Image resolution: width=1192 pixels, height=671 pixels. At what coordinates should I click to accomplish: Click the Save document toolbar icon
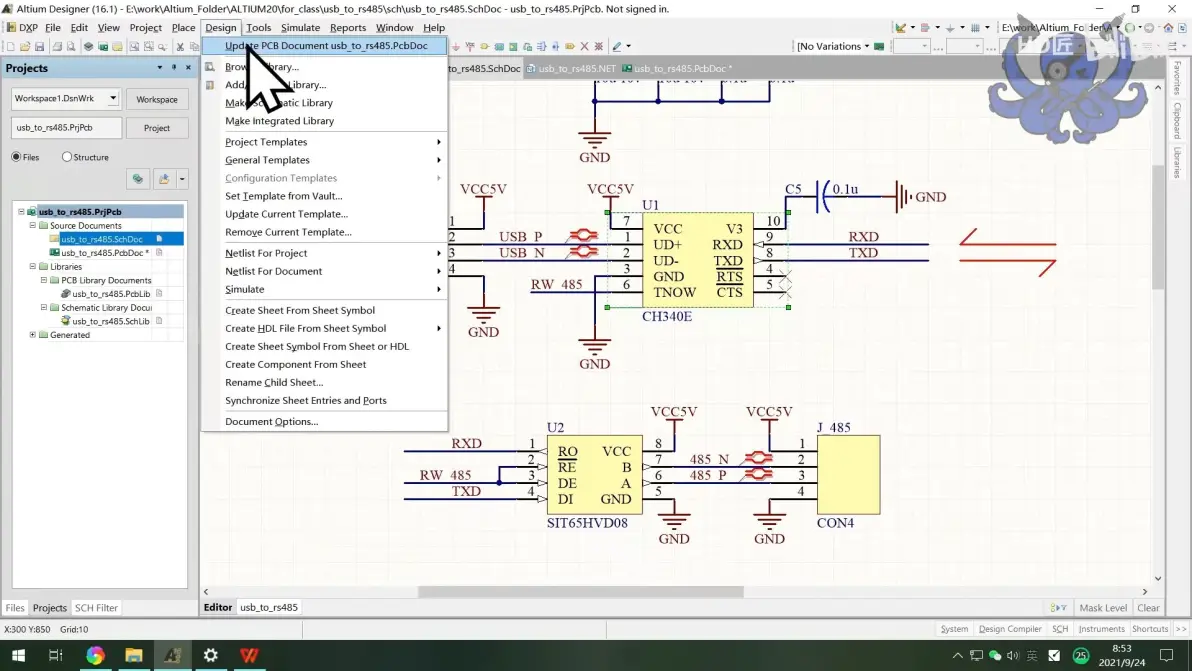[x=40, y=46]
